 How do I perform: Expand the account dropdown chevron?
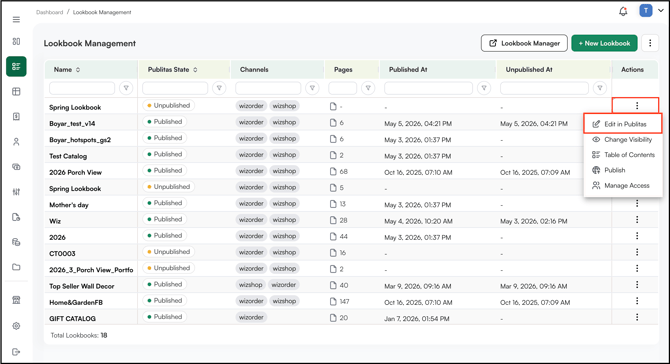(x=661, y=11)
